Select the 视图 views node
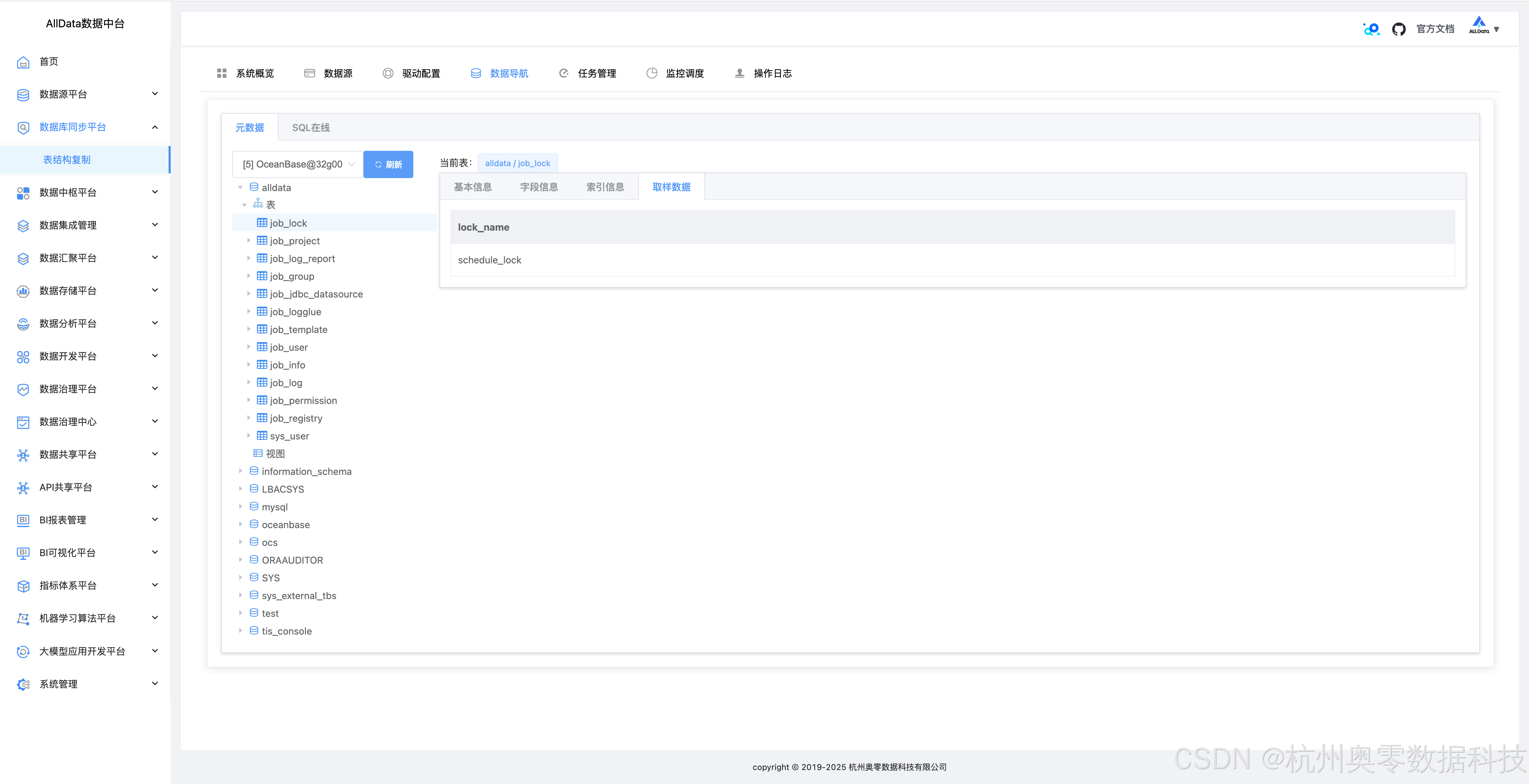The width and height of the screenshot is (1529, 784). [275, 454]
